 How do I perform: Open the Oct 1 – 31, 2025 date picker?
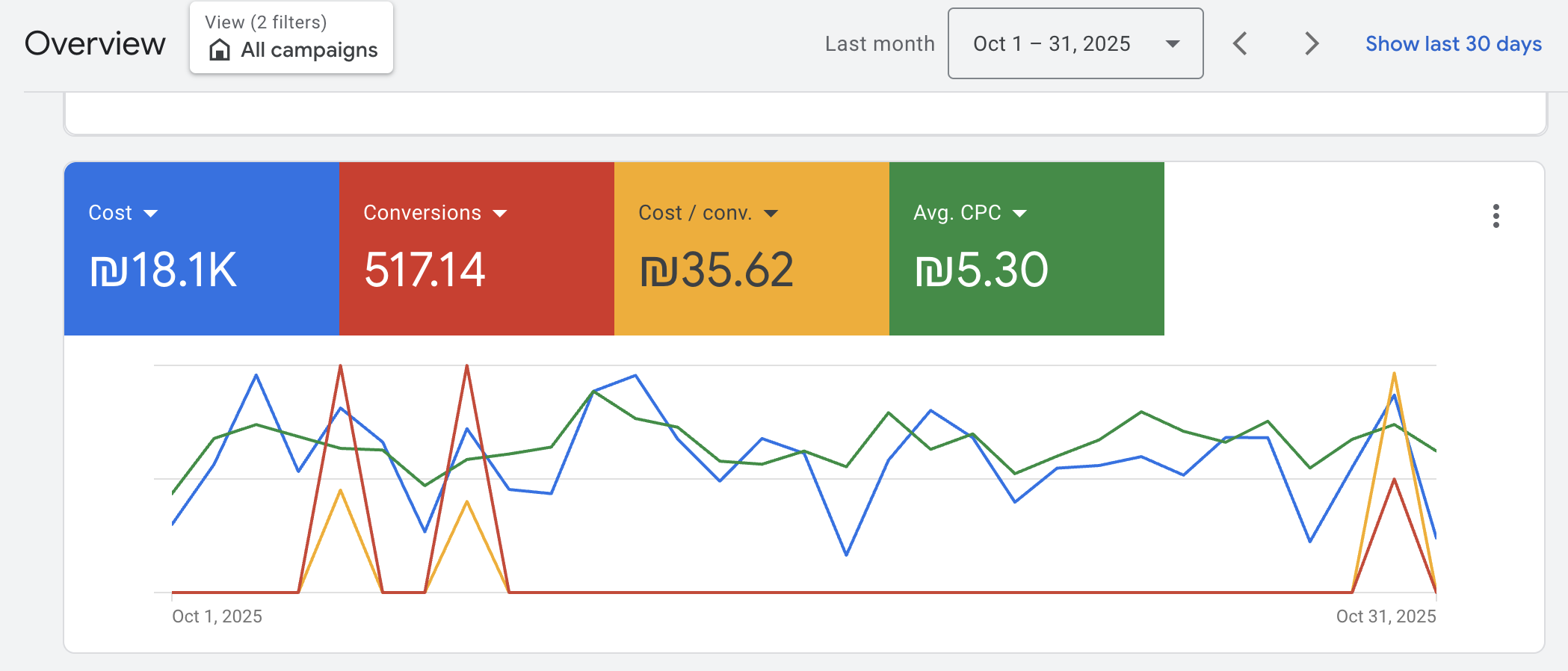coord(1075,43)
